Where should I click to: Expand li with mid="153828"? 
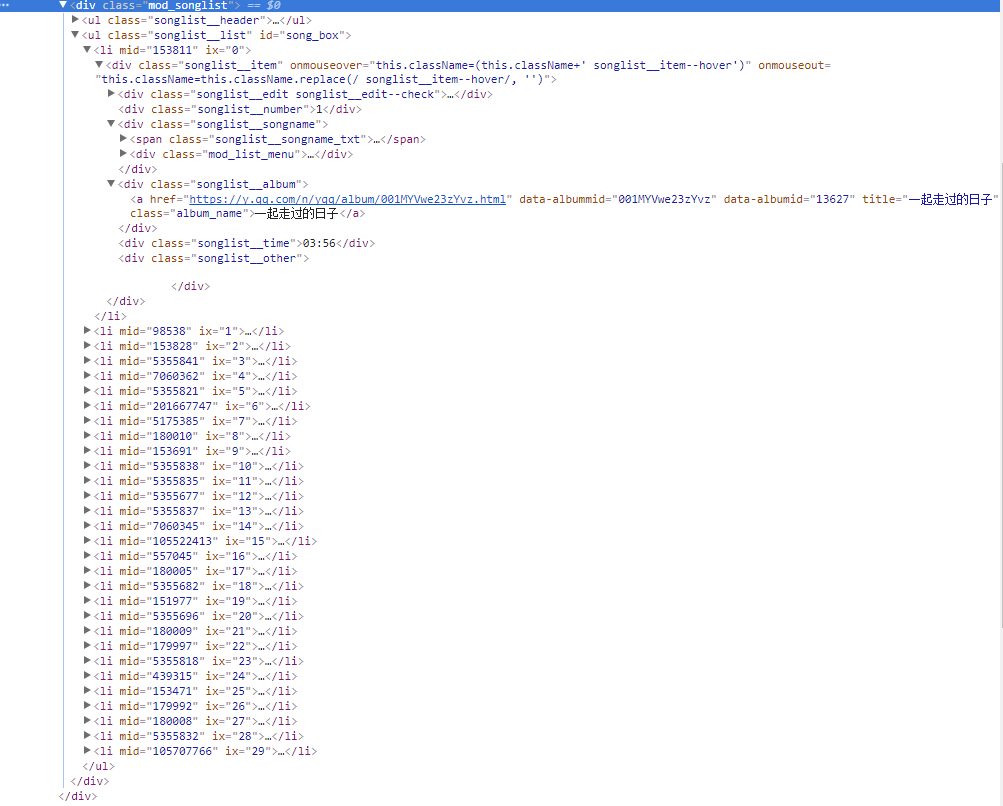coord(87,346)
